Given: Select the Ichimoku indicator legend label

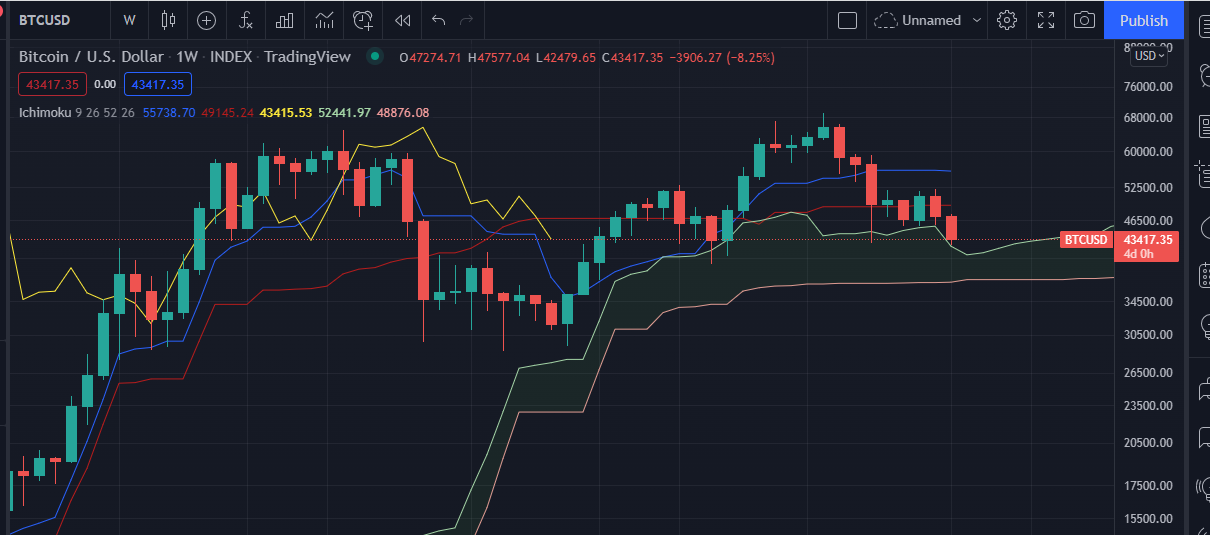Looking at the screenshot, I should click(x=45, y=113).
